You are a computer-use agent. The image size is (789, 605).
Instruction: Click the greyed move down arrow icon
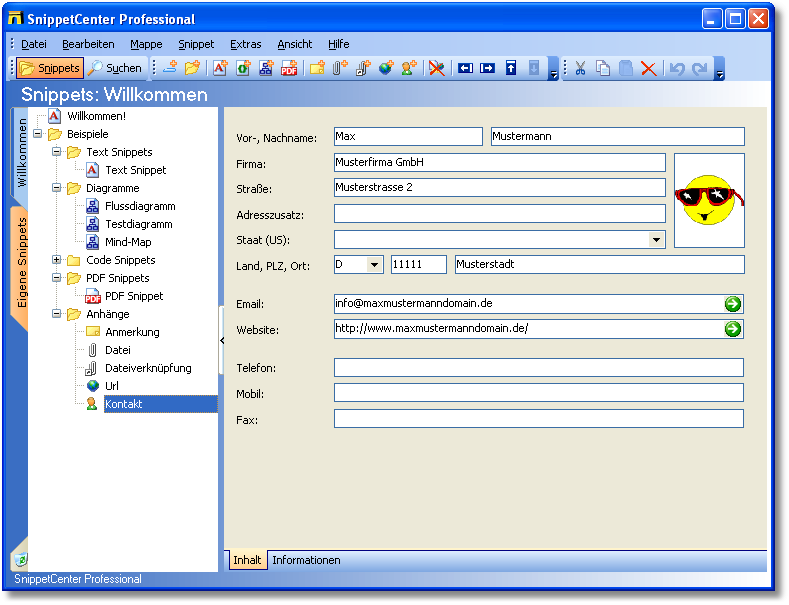tap(534, 67)
